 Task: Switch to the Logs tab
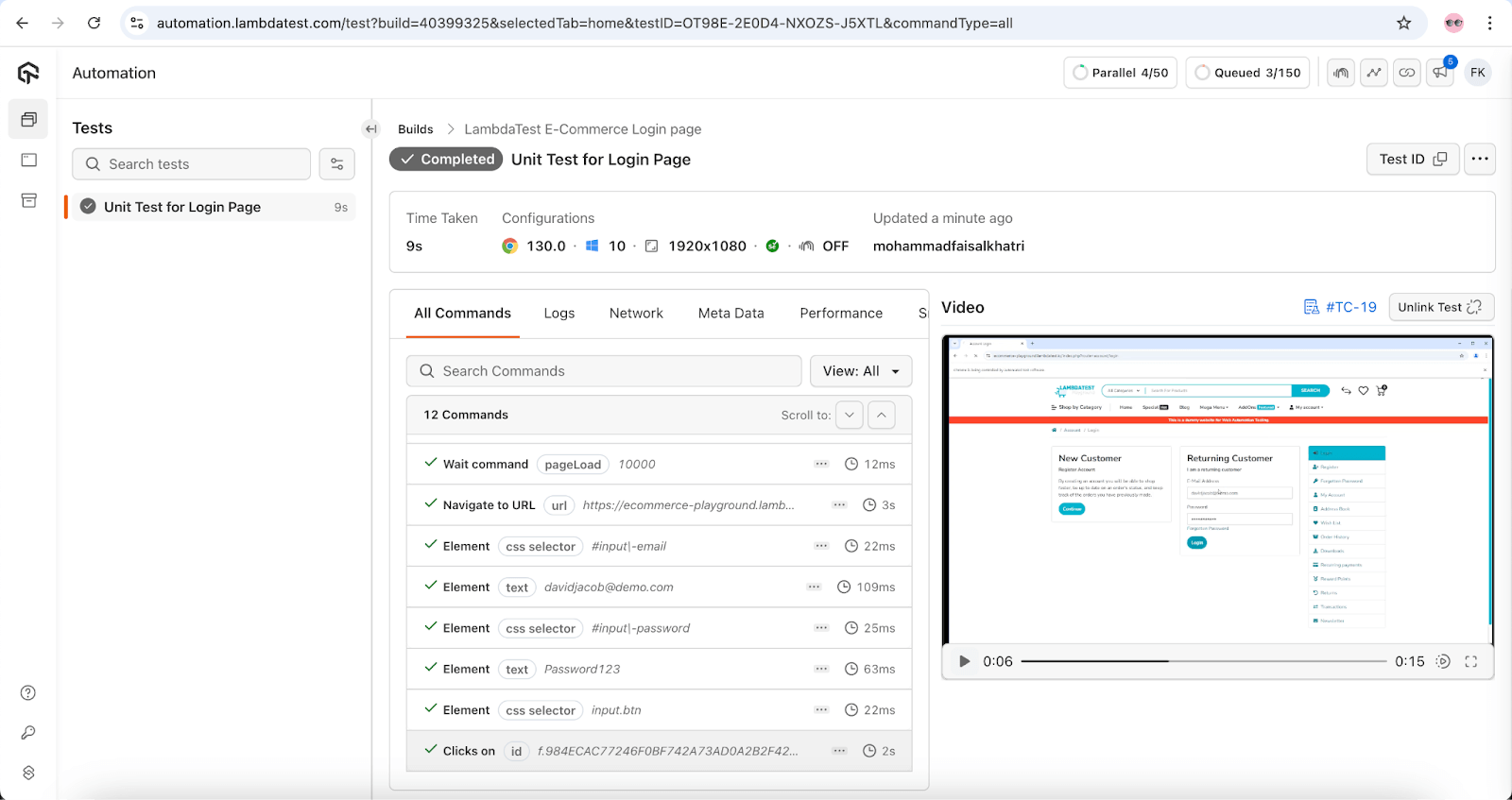pos(559,314)
